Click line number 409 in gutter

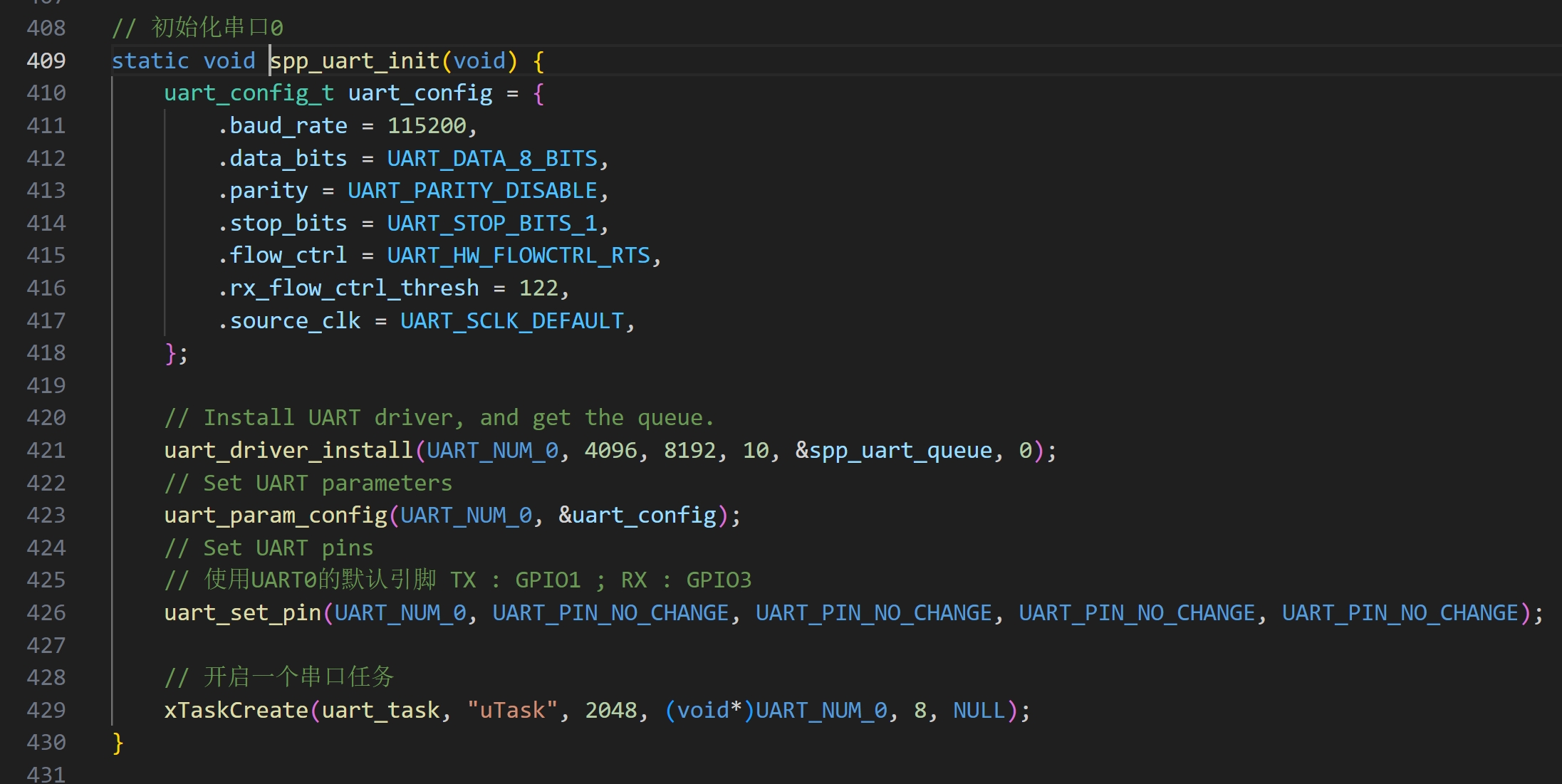pos(46,61)
